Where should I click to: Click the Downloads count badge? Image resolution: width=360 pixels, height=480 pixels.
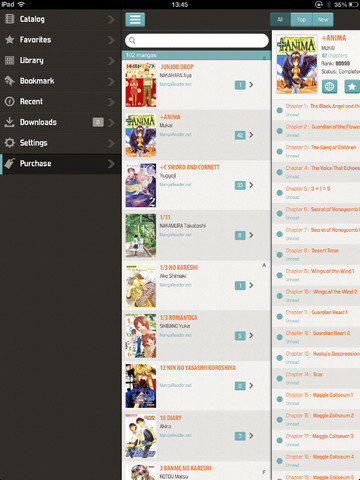coord(98,122)
